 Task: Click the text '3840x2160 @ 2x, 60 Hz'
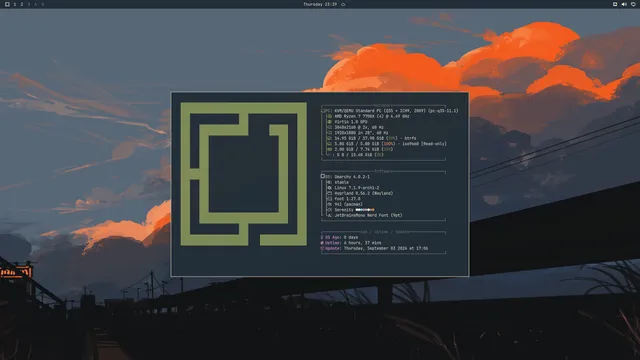(359, 127)
